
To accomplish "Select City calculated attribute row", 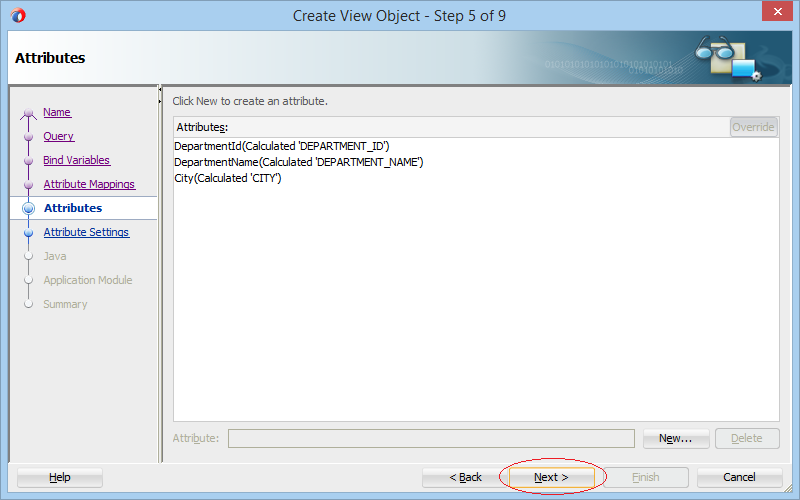I will tap(228, 178).
